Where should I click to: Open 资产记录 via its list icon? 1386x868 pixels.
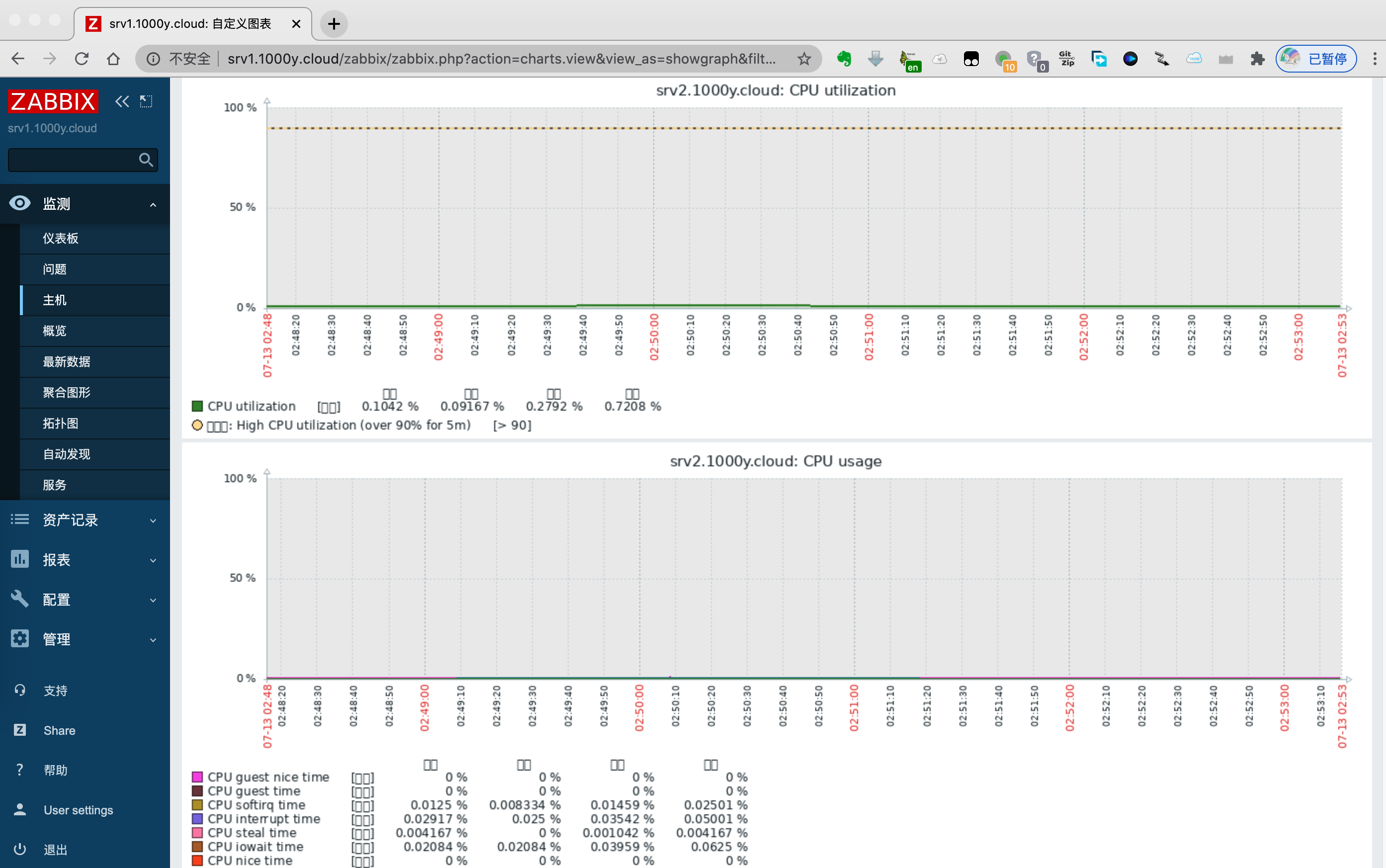(19, 520)
